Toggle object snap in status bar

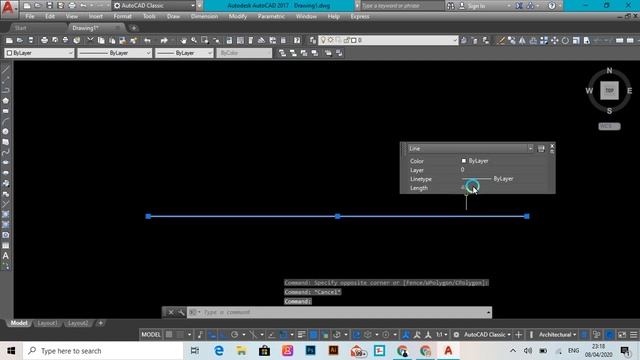pyautogui.click(x=283, y=335)
